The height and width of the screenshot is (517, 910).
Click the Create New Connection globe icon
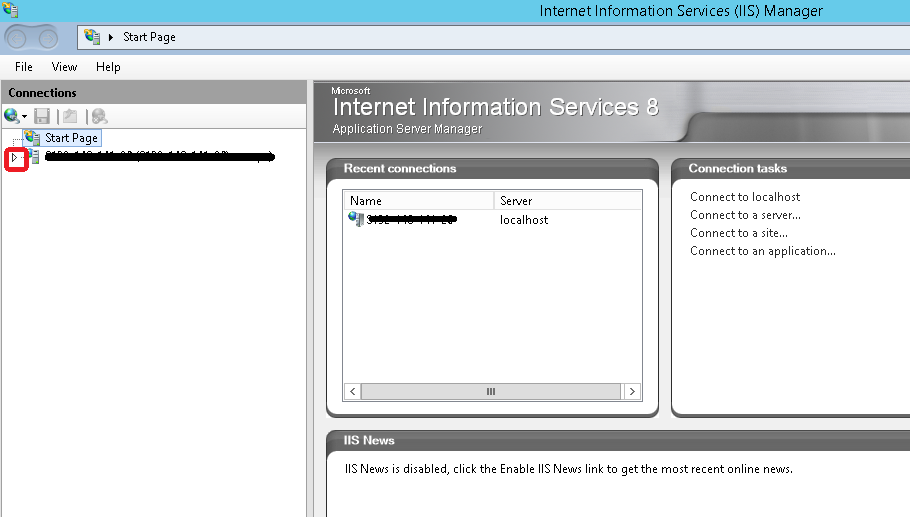(x=11, y=116)
